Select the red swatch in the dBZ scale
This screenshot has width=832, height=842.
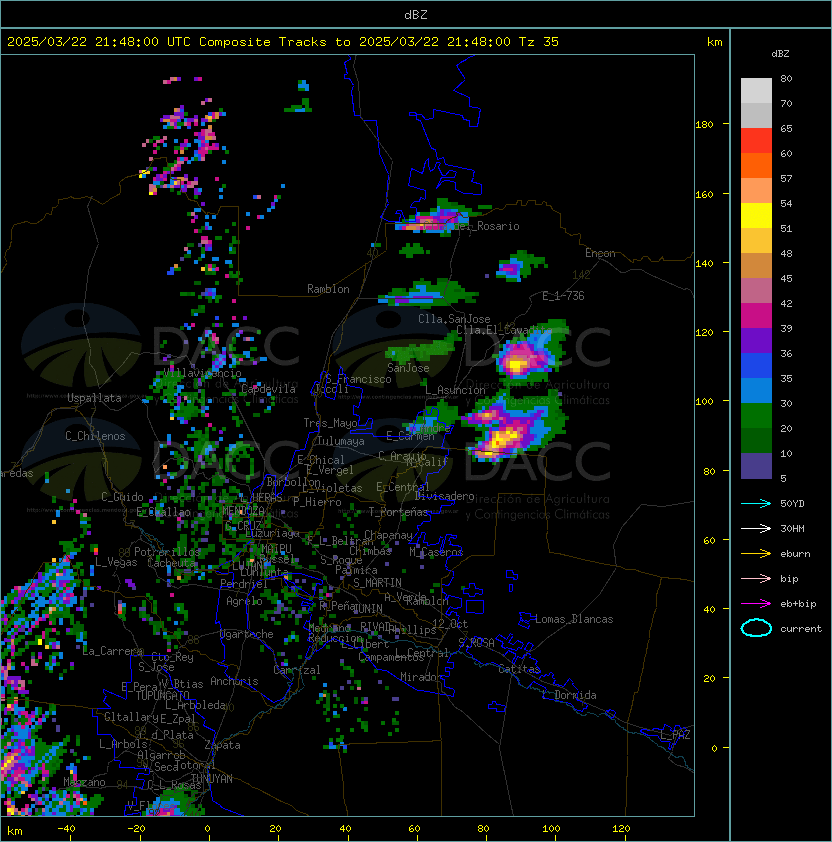pos(756,141)
